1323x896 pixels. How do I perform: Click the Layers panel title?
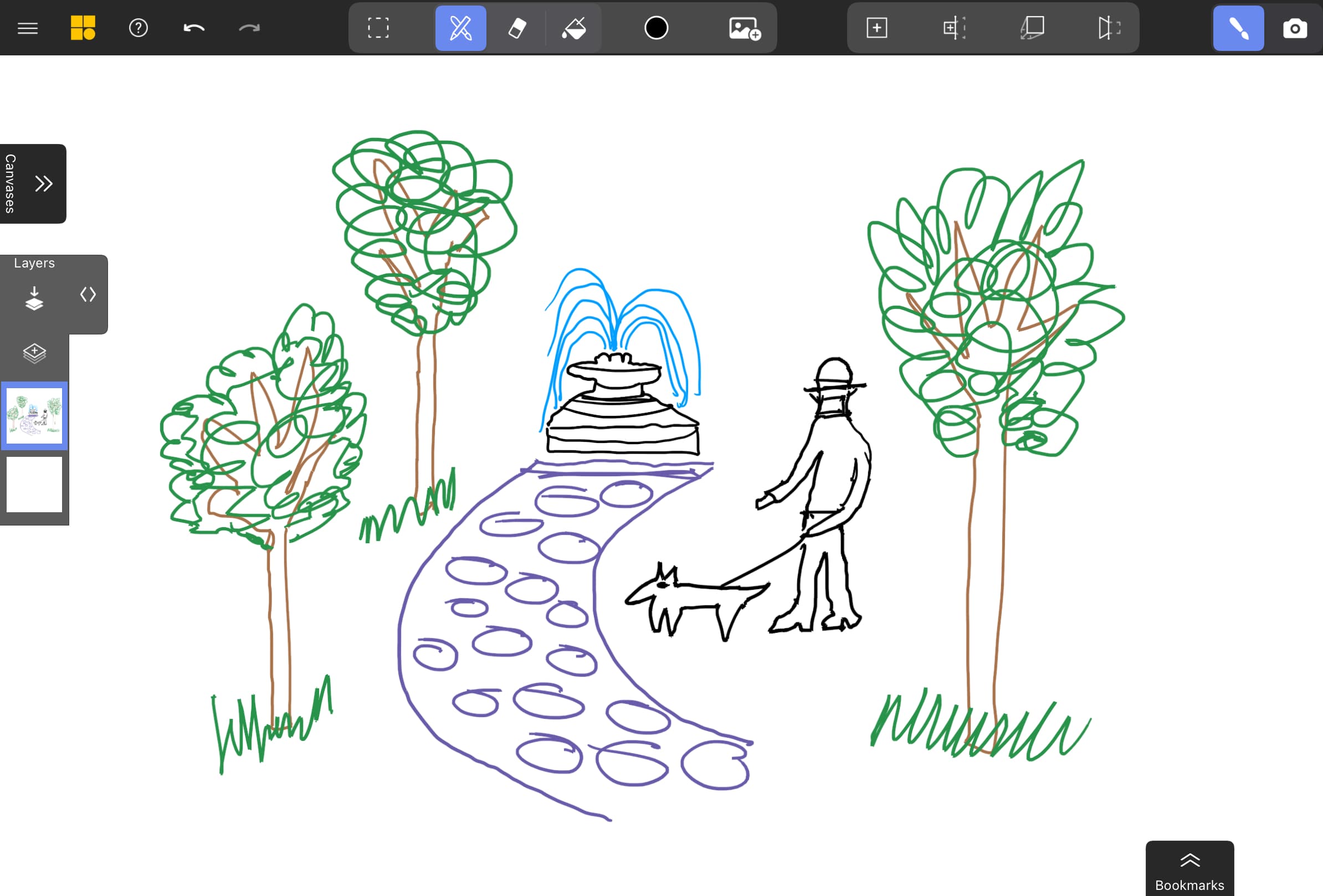[x=34, y=263]
